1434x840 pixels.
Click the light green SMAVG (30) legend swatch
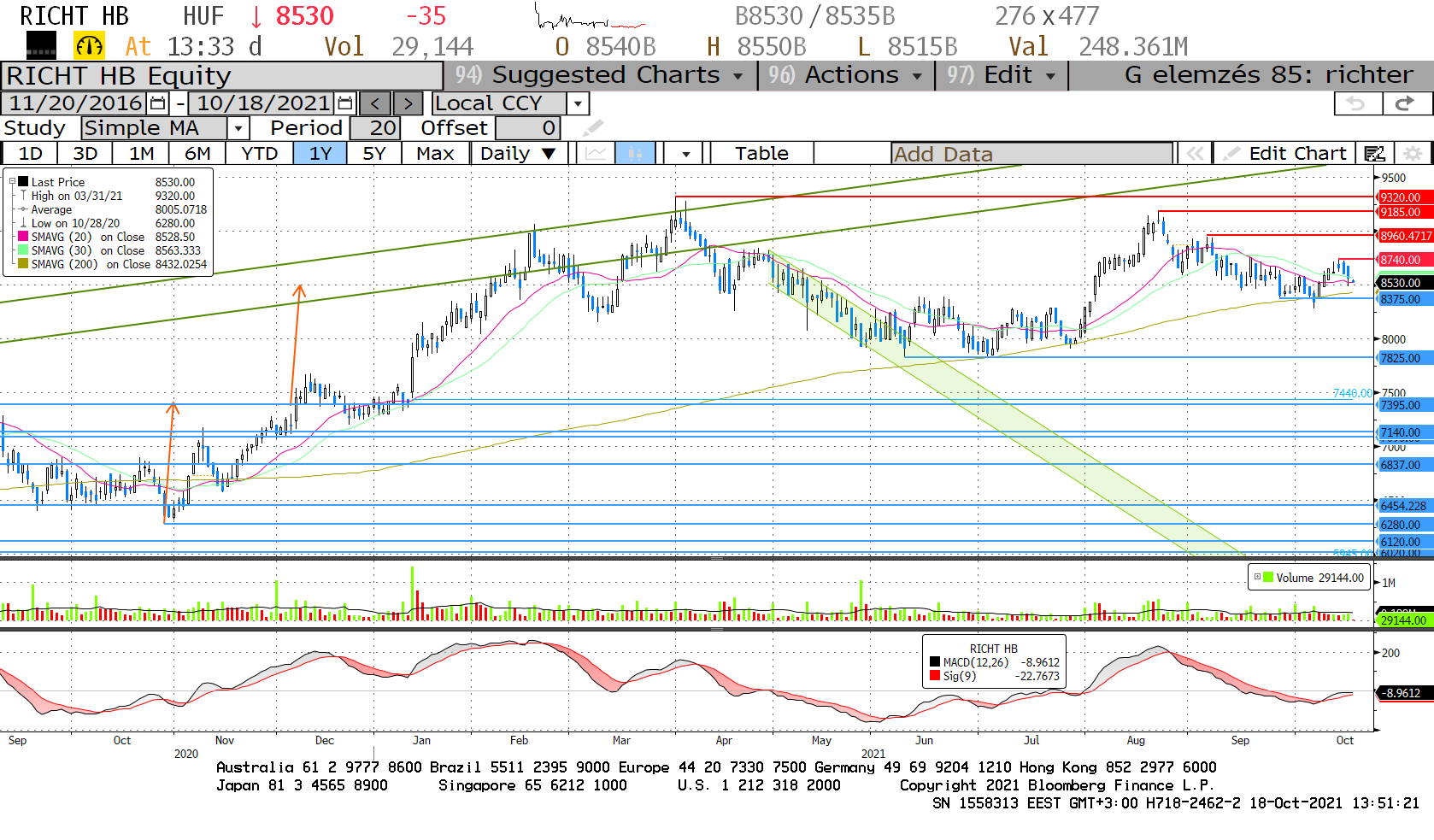[x=24, y=250]
